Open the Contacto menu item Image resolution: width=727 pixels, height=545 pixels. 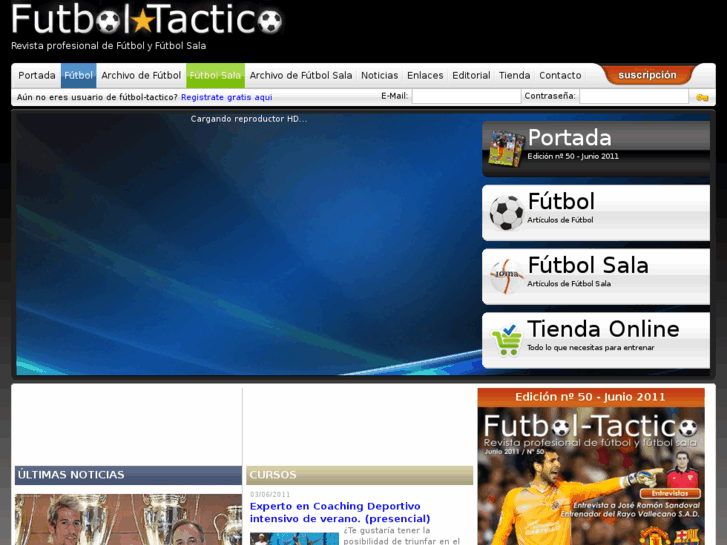pyautogui.click(x=560, y=75)
